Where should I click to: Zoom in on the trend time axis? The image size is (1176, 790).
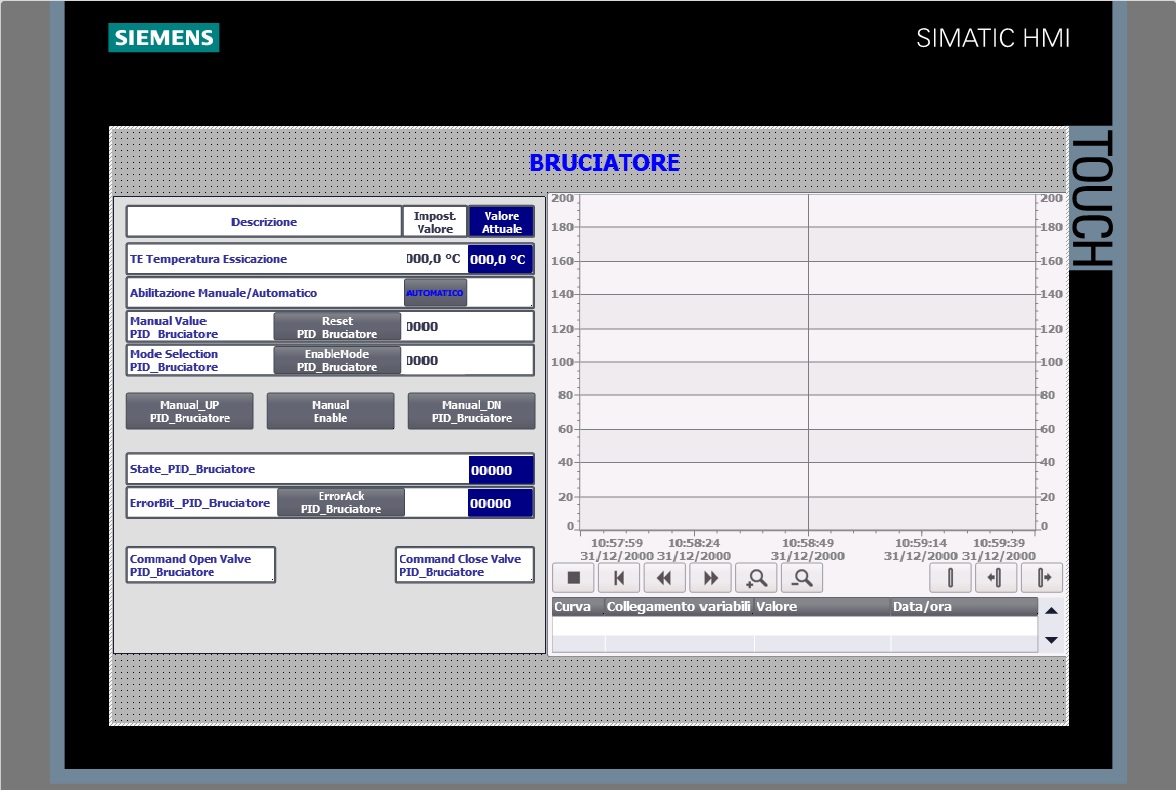(x=756, y=578)
